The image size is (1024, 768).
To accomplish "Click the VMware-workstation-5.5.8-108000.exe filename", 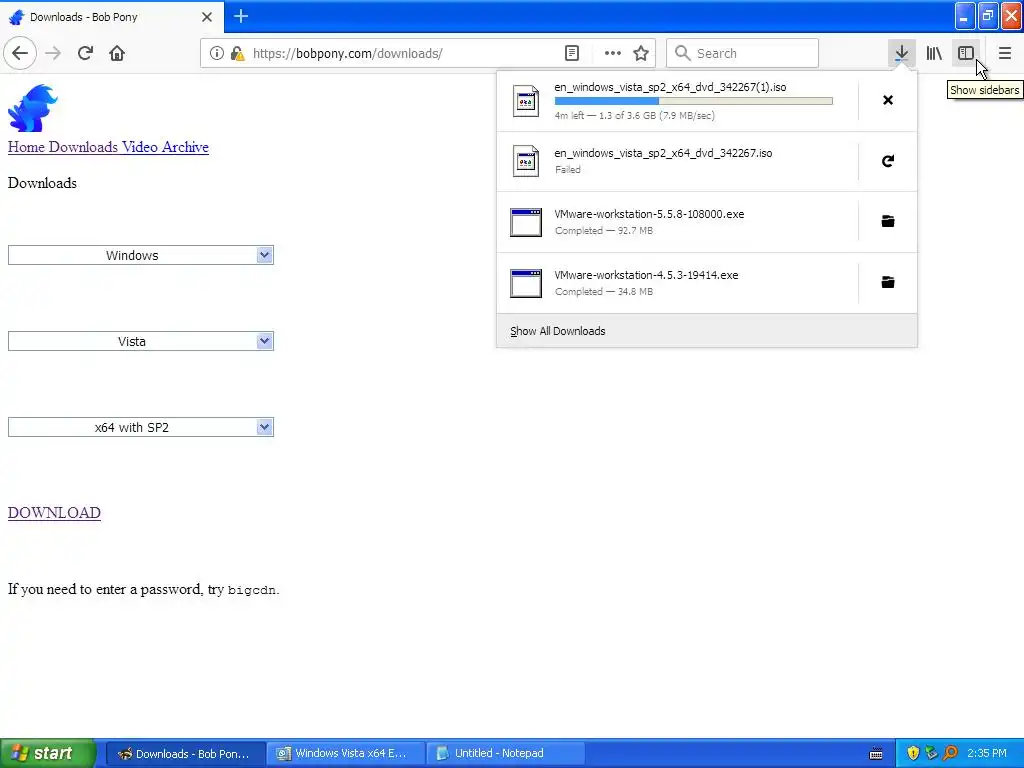I will point(649,214).
